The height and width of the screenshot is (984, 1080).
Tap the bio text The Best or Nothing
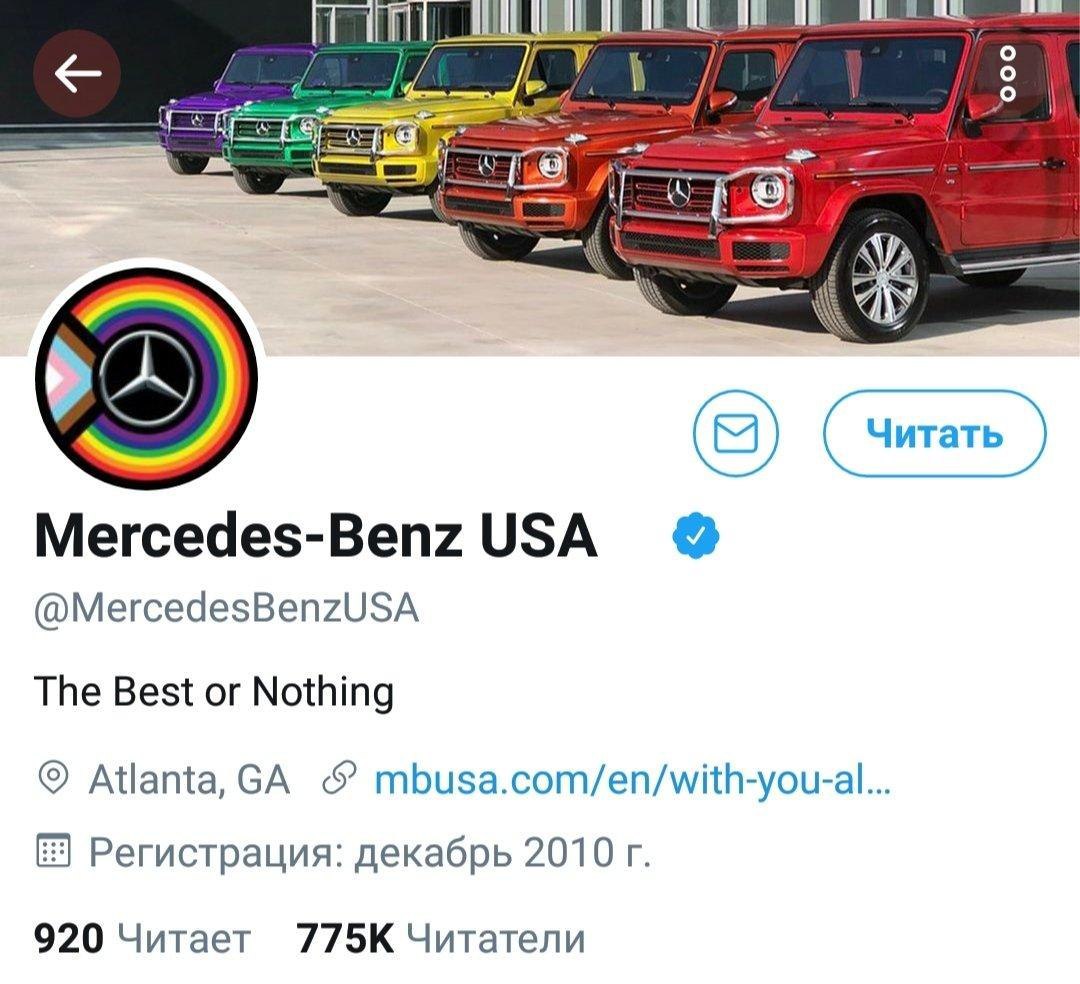point(214,691)
